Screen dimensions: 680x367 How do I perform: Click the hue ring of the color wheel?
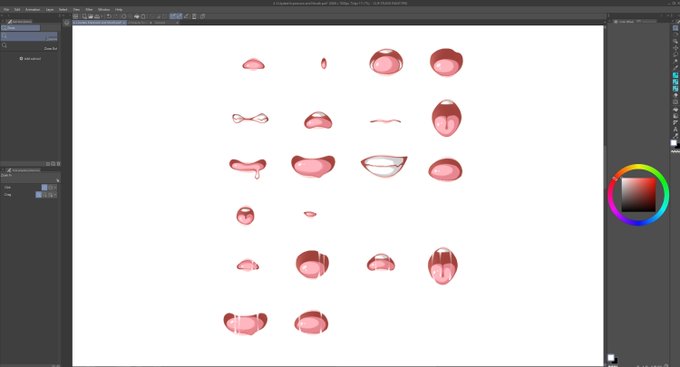click(x=638, y=167)
